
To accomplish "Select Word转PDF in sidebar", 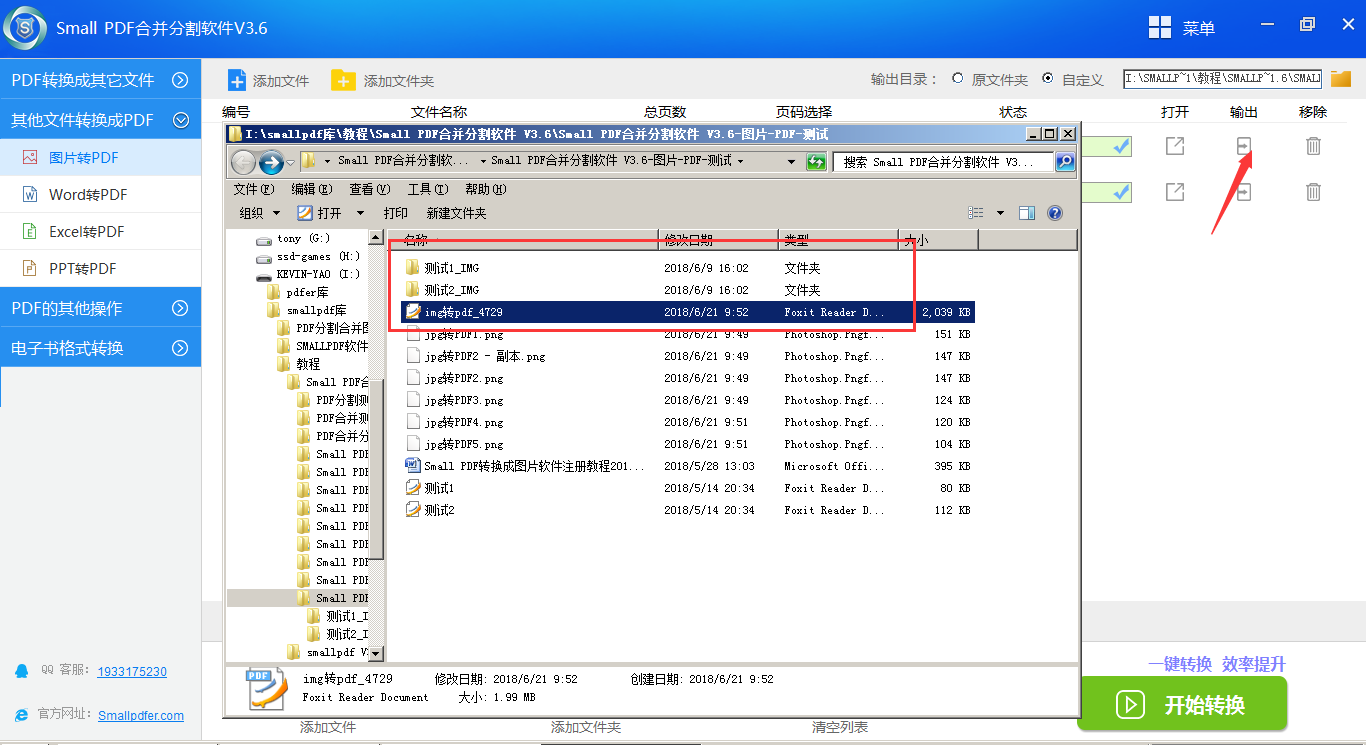I will coord(100,194).
